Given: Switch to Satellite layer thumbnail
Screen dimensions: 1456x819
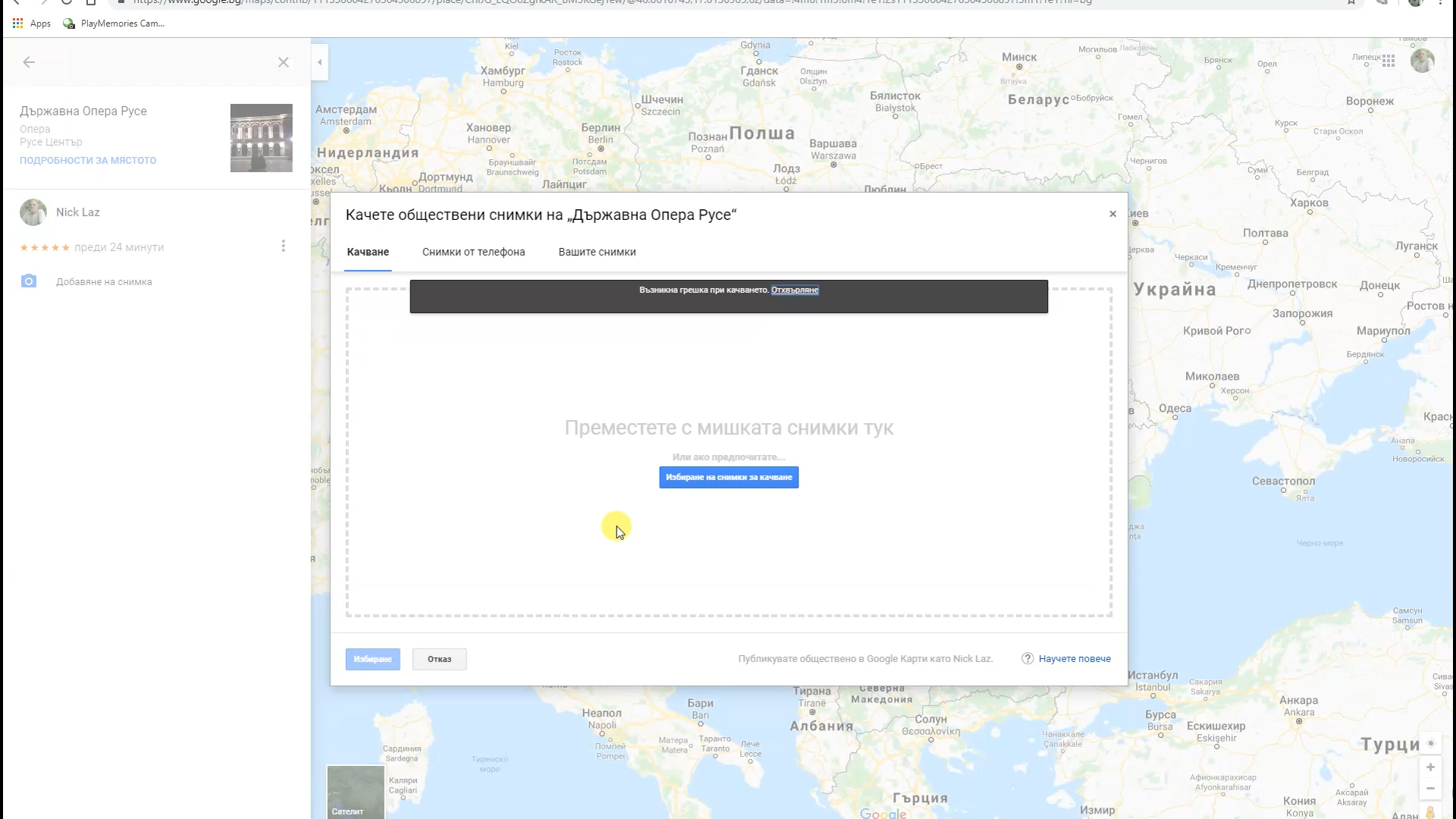Looking at the screenshot, I should tap(355, 791).
